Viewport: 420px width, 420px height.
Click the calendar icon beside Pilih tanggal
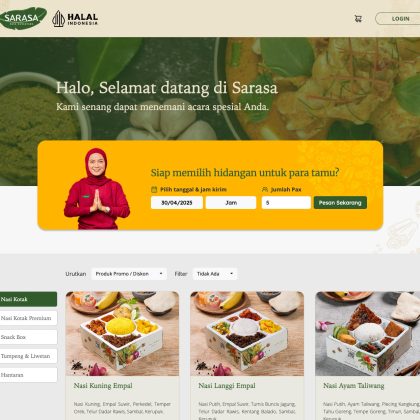tap(154, 189)
